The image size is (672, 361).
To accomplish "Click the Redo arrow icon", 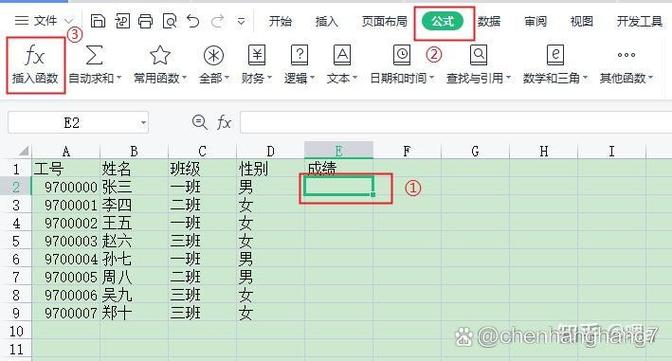I will tap(218, 21).
